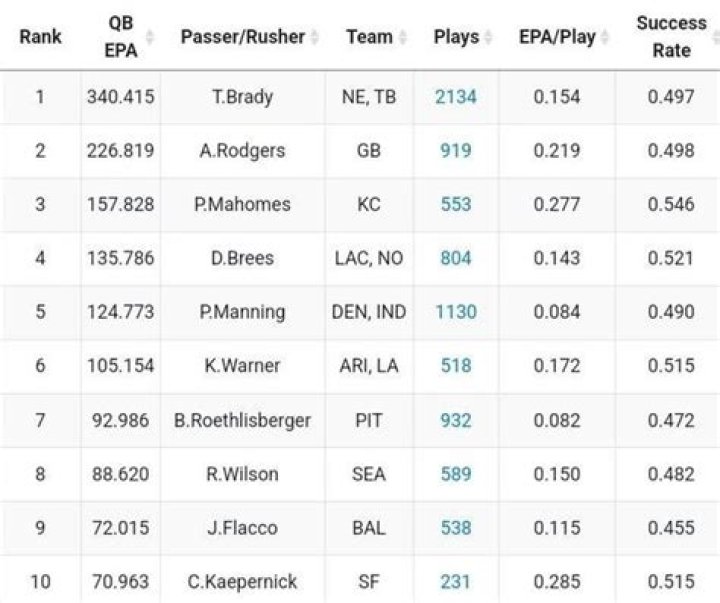Image resolution: width=720 pixels, height=603 pixels.
Task: Click the sort arrows beside QB EPA
Action: click(150, 37)
